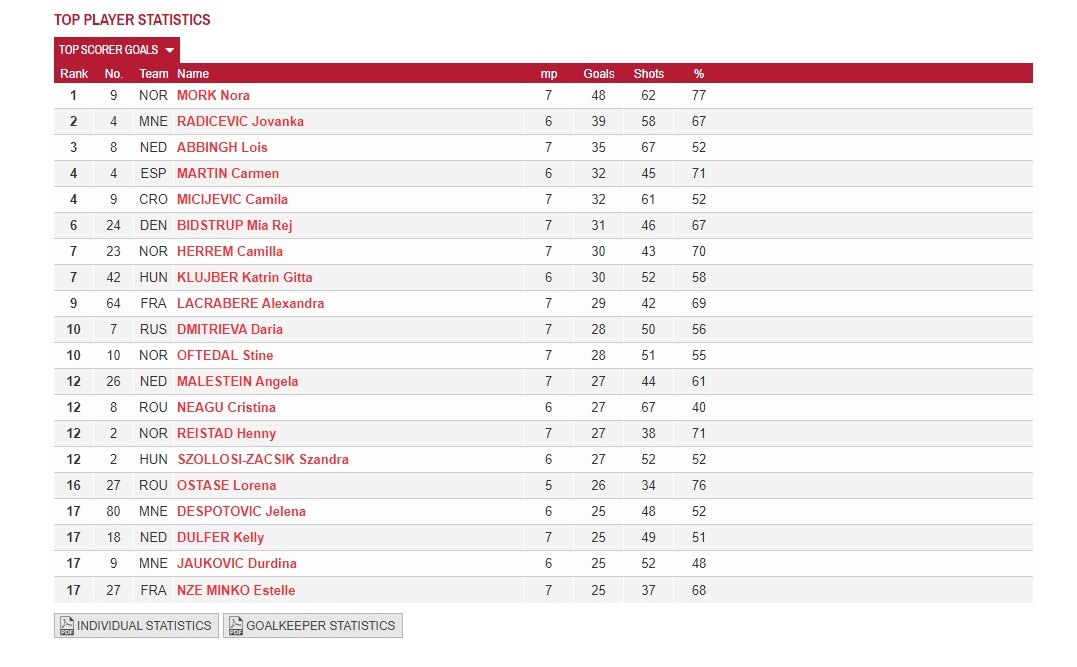Click the Goals column header
Image resolution: width=1077 pixels, height=667 pixels.
[599, 74]
